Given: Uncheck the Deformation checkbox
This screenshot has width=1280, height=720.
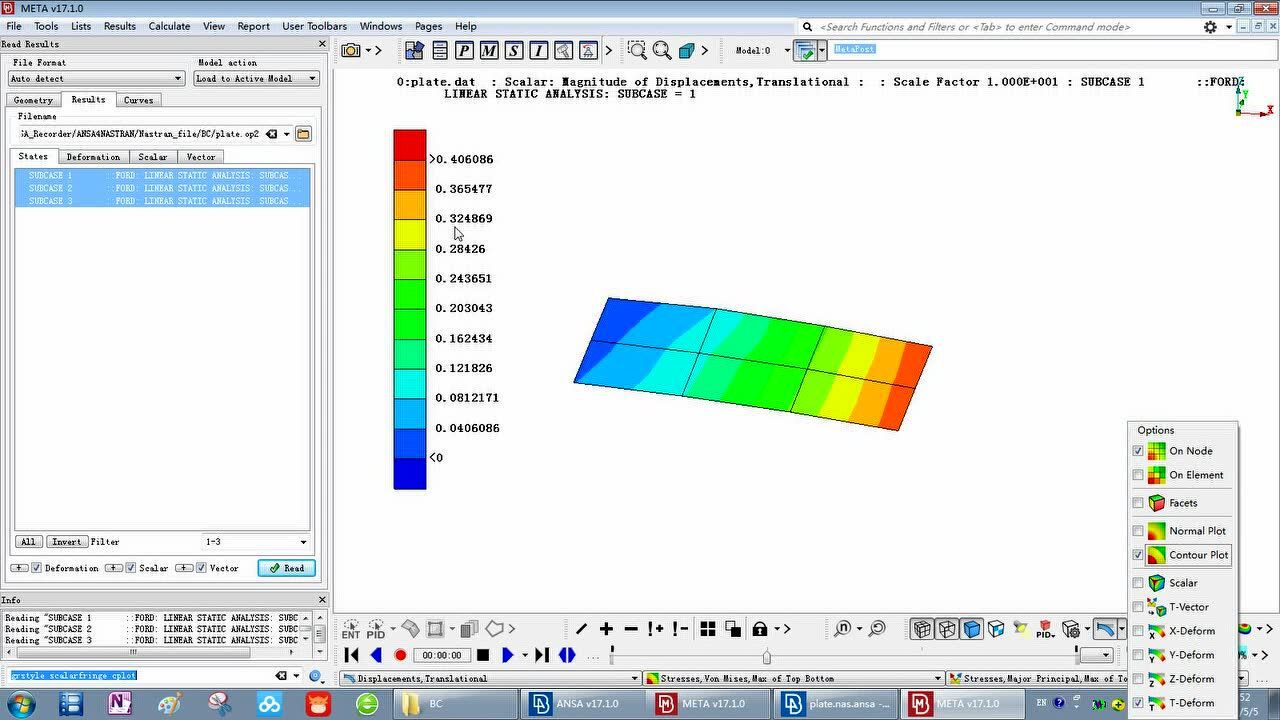Looking at the screenshot, I should (x=37, y=568).
